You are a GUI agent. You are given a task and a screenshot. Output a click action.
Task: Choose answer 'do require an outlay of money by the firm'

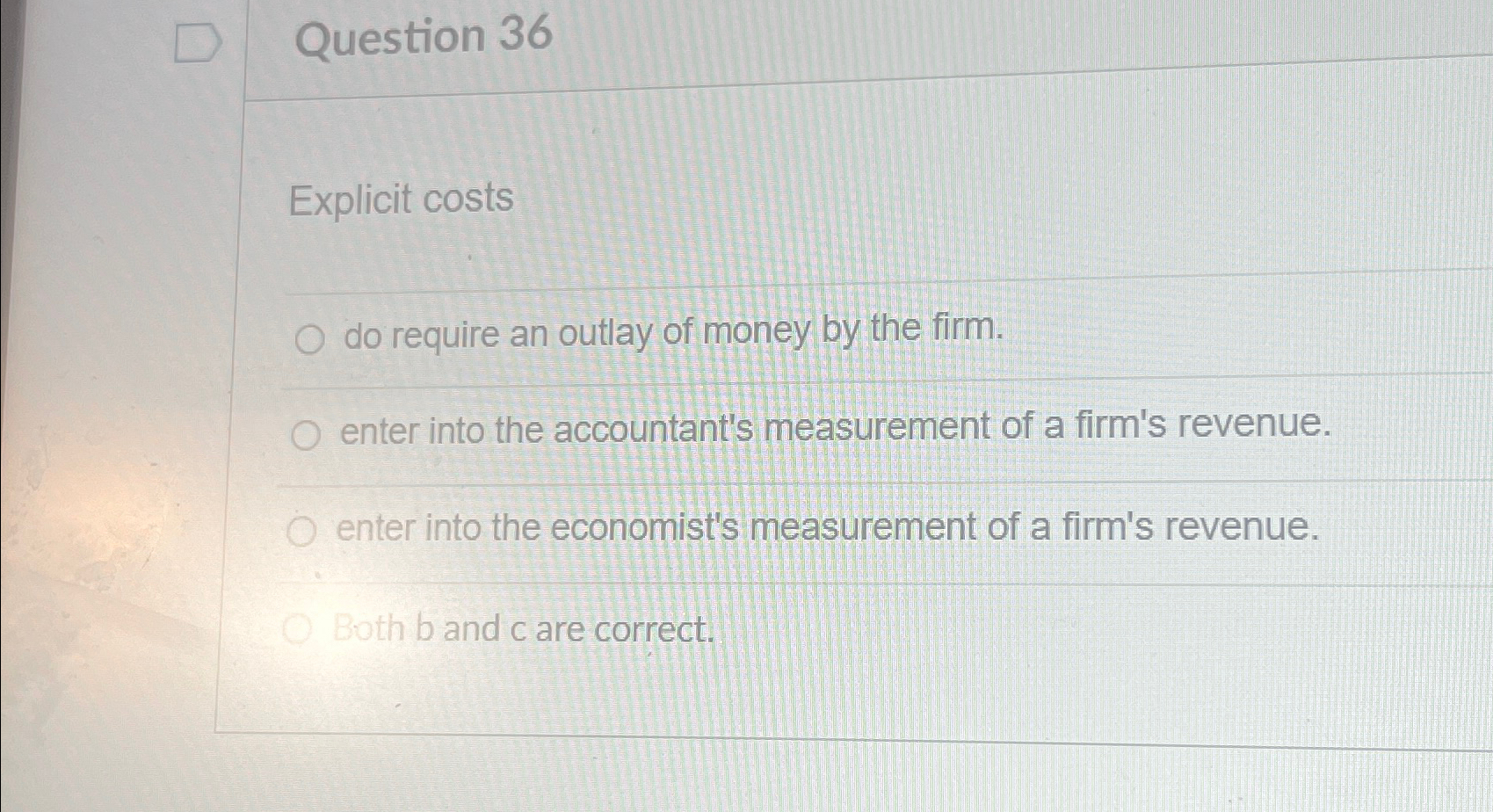[670, 335]
